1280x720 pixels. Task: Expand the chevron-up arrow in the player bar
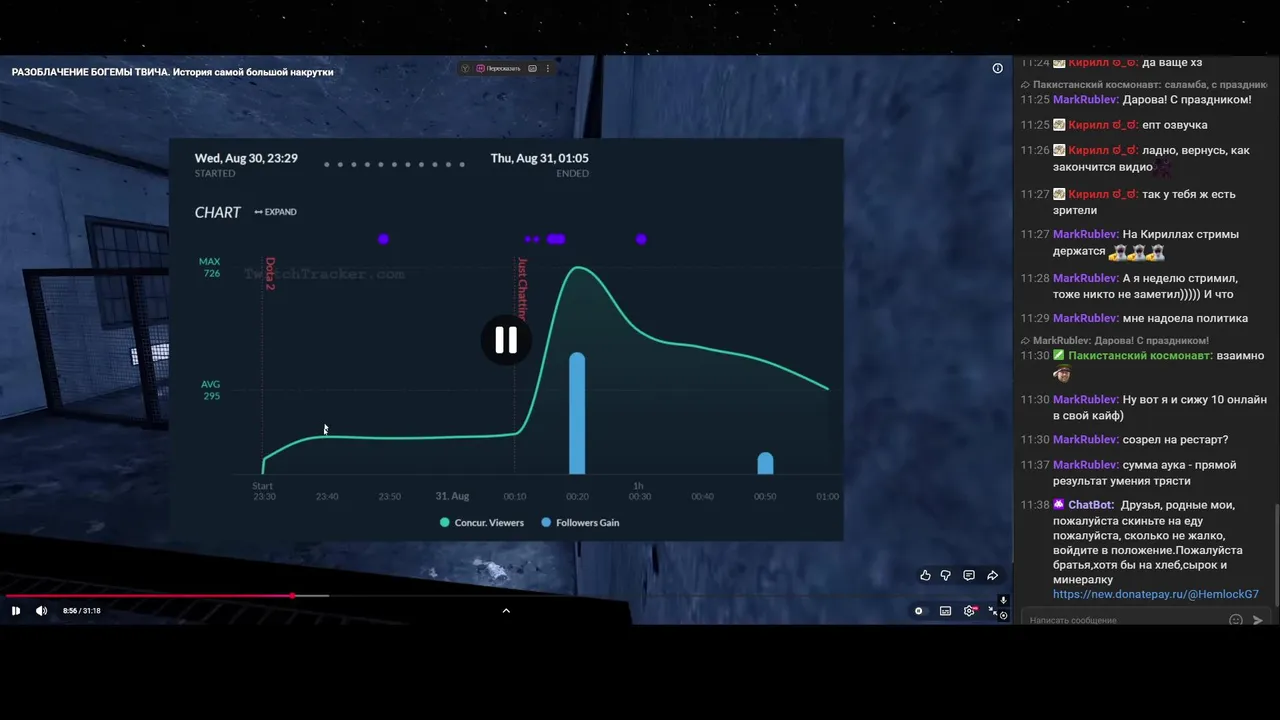point(506,611)
